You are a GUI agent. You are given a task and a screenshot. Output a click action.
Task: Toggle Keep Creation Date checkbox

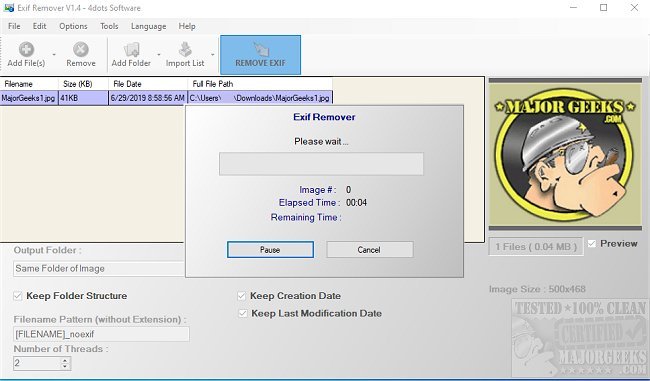click(241, 296)
